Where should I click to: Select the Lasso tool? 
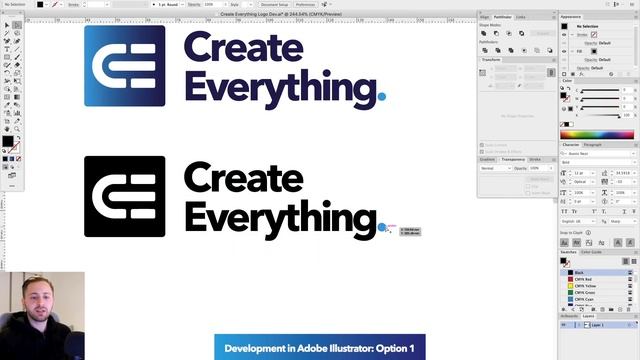tap(17, 33)
